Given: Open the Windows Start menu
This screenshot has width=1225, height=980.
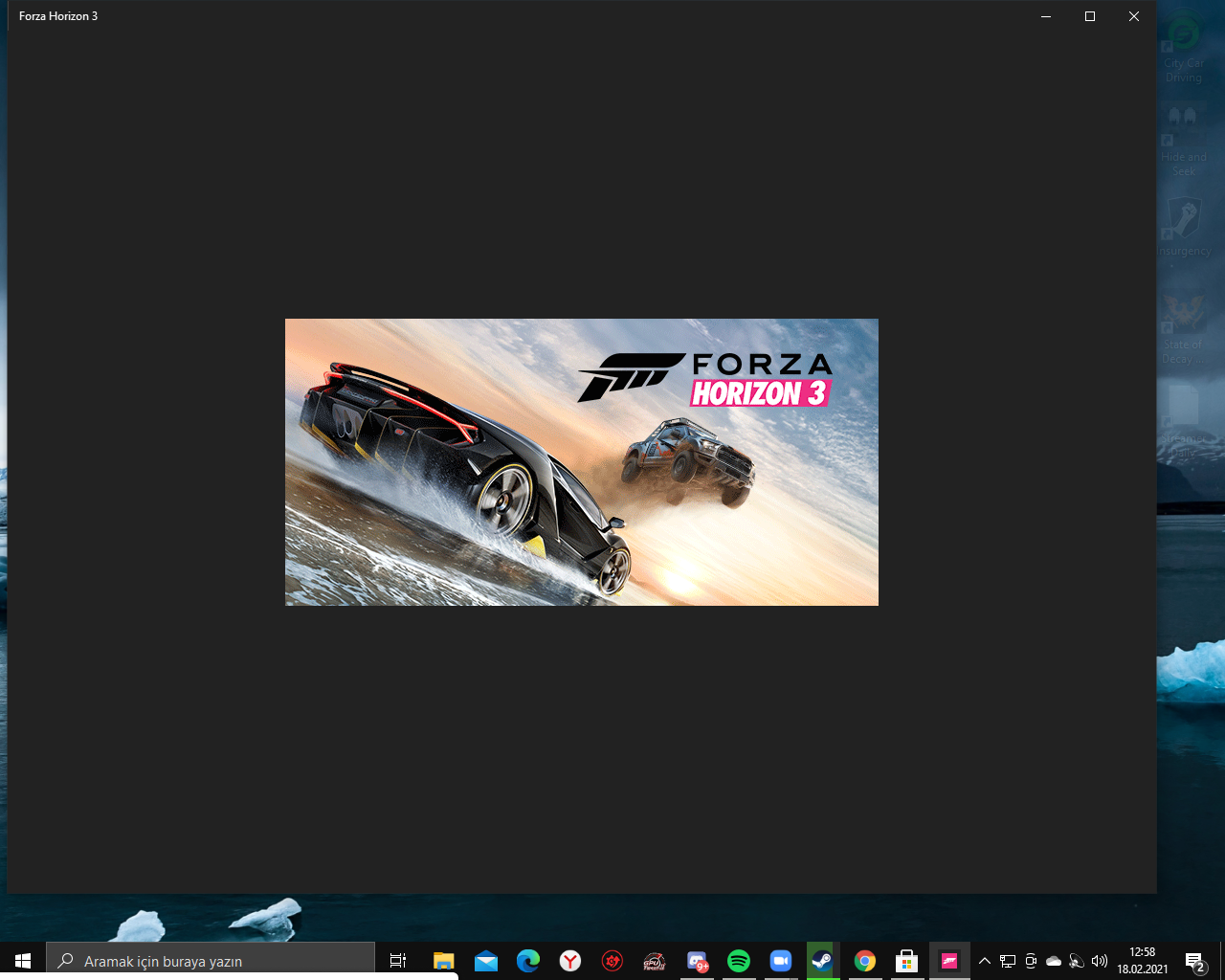Looking at the screenshot, I should coord(23,961).
